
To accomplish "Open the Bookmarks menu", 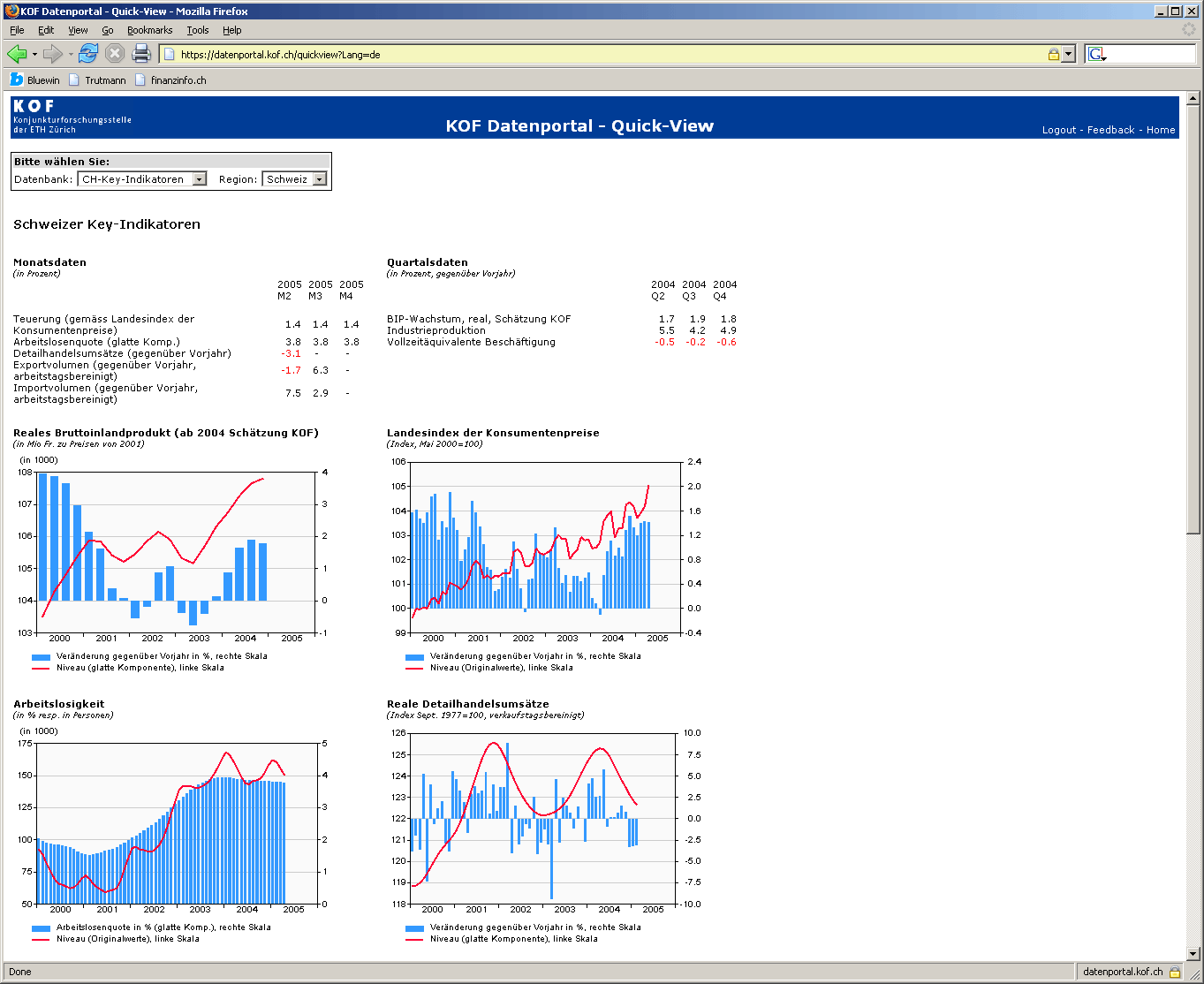I will [149, 30].
